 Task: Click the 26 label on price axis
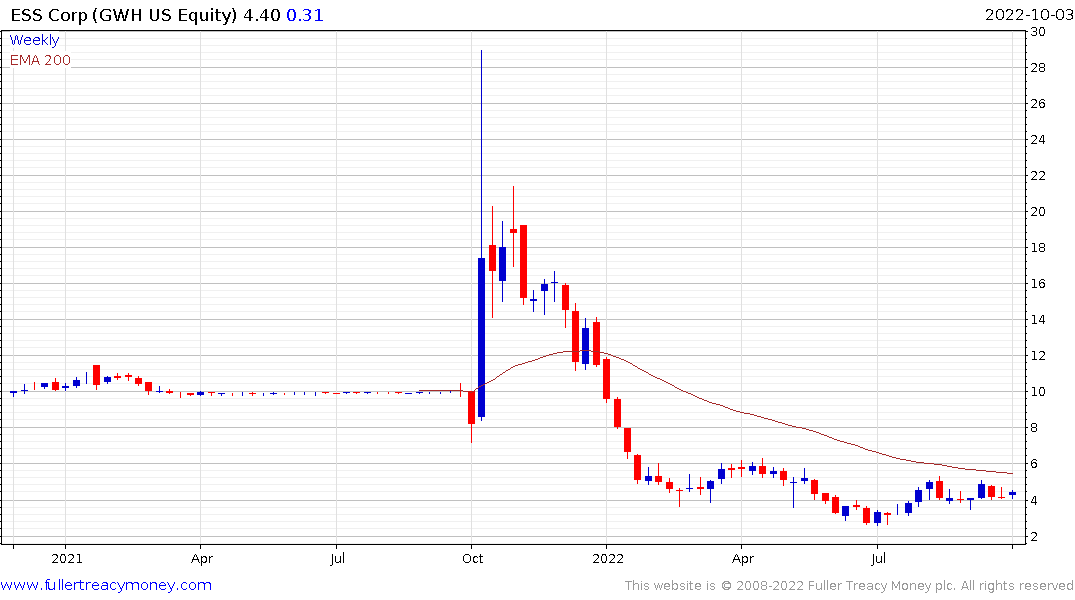pos(1038,104)
